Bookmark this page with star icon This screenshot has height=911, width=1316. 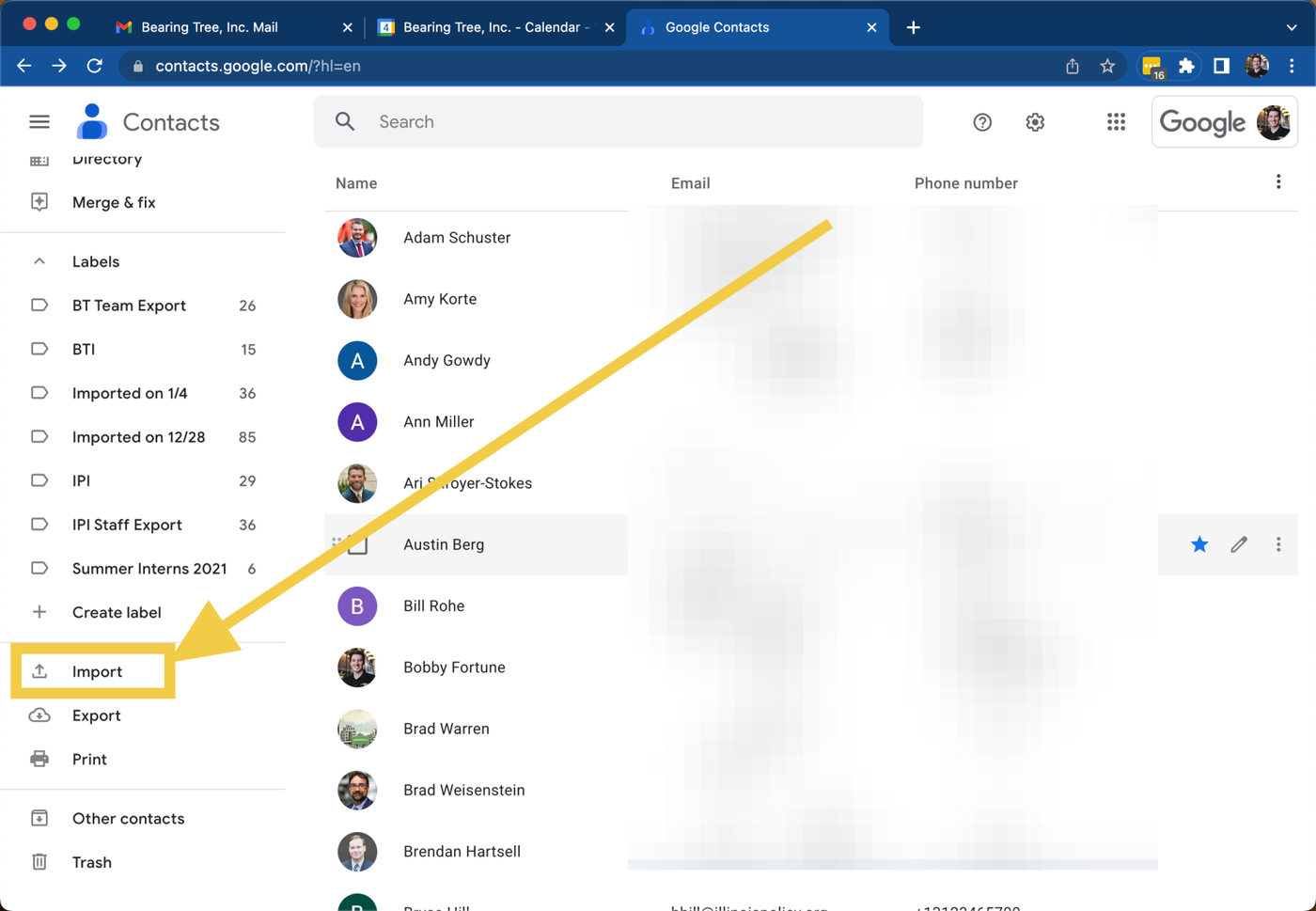pos(1107,66)
